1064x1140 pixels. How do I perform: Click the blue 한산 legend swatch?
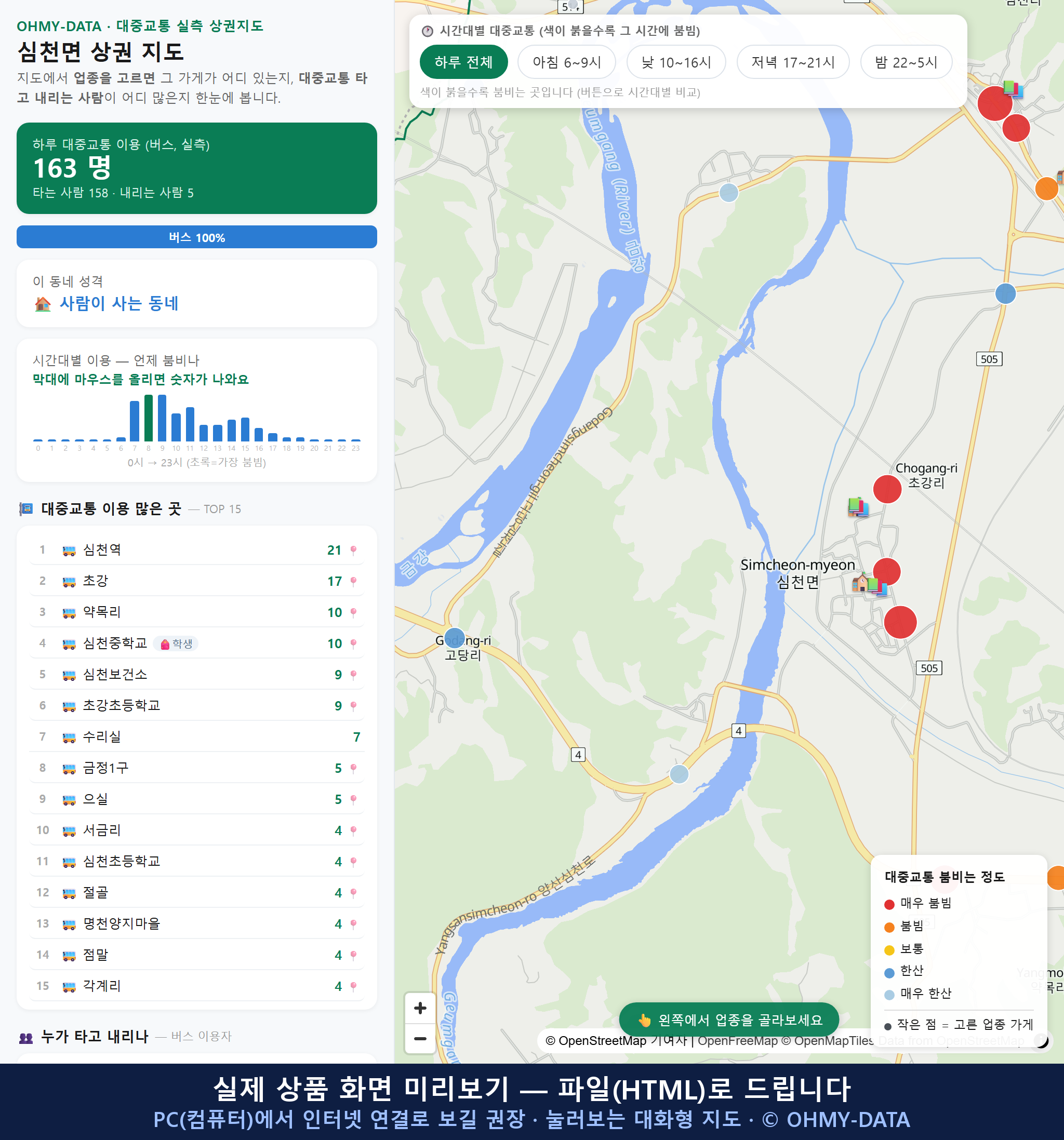[889, 973]
